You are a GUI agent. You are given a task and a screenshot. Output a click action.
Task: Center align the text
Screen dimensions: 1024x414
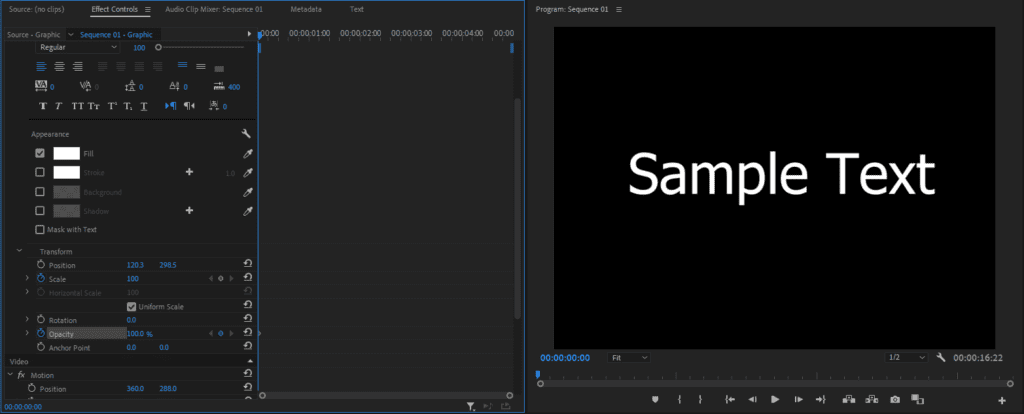(61, 66)
